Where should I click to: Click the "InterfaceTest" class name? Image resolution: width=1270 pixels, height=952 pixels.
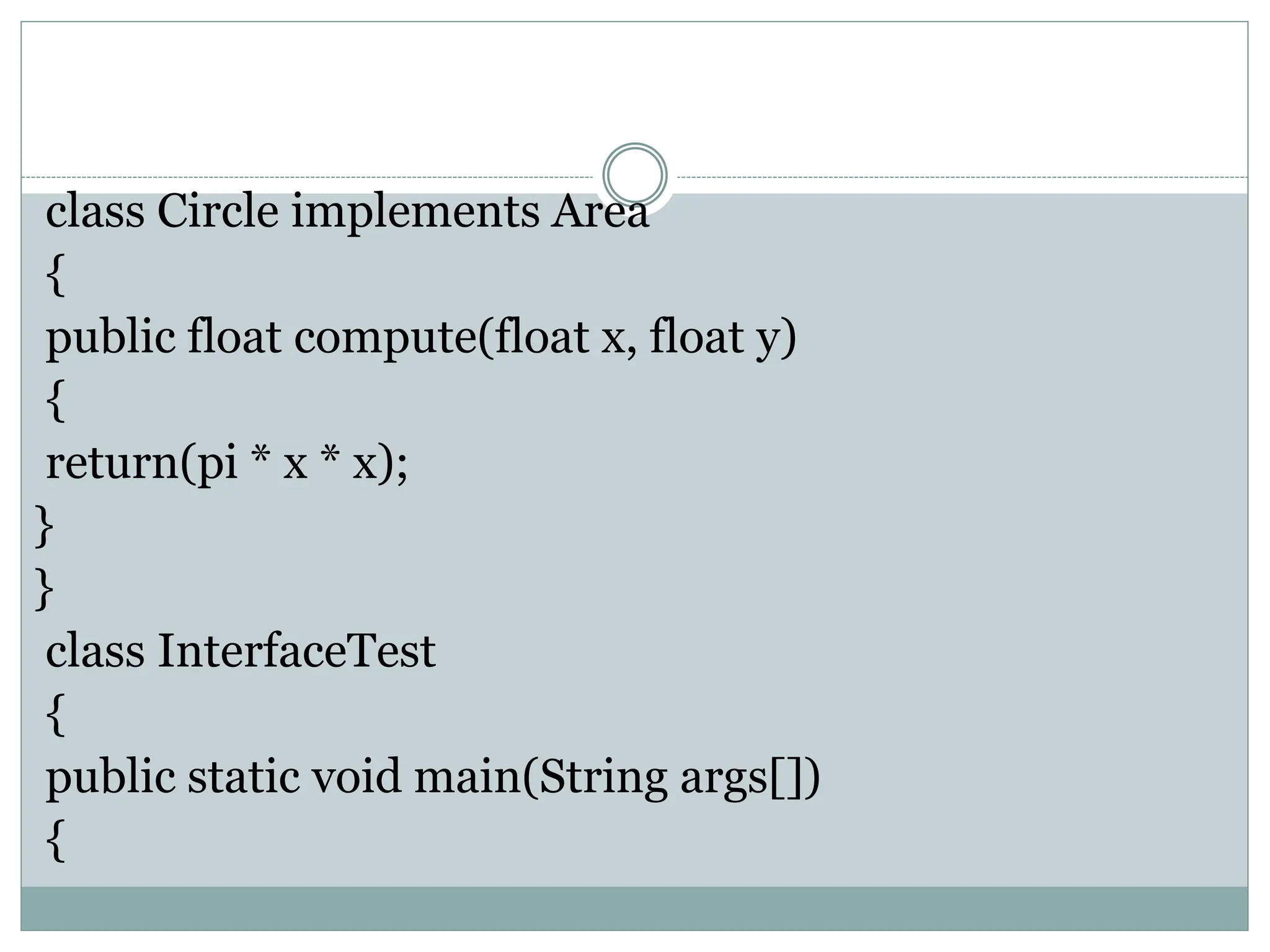(296, 651)
